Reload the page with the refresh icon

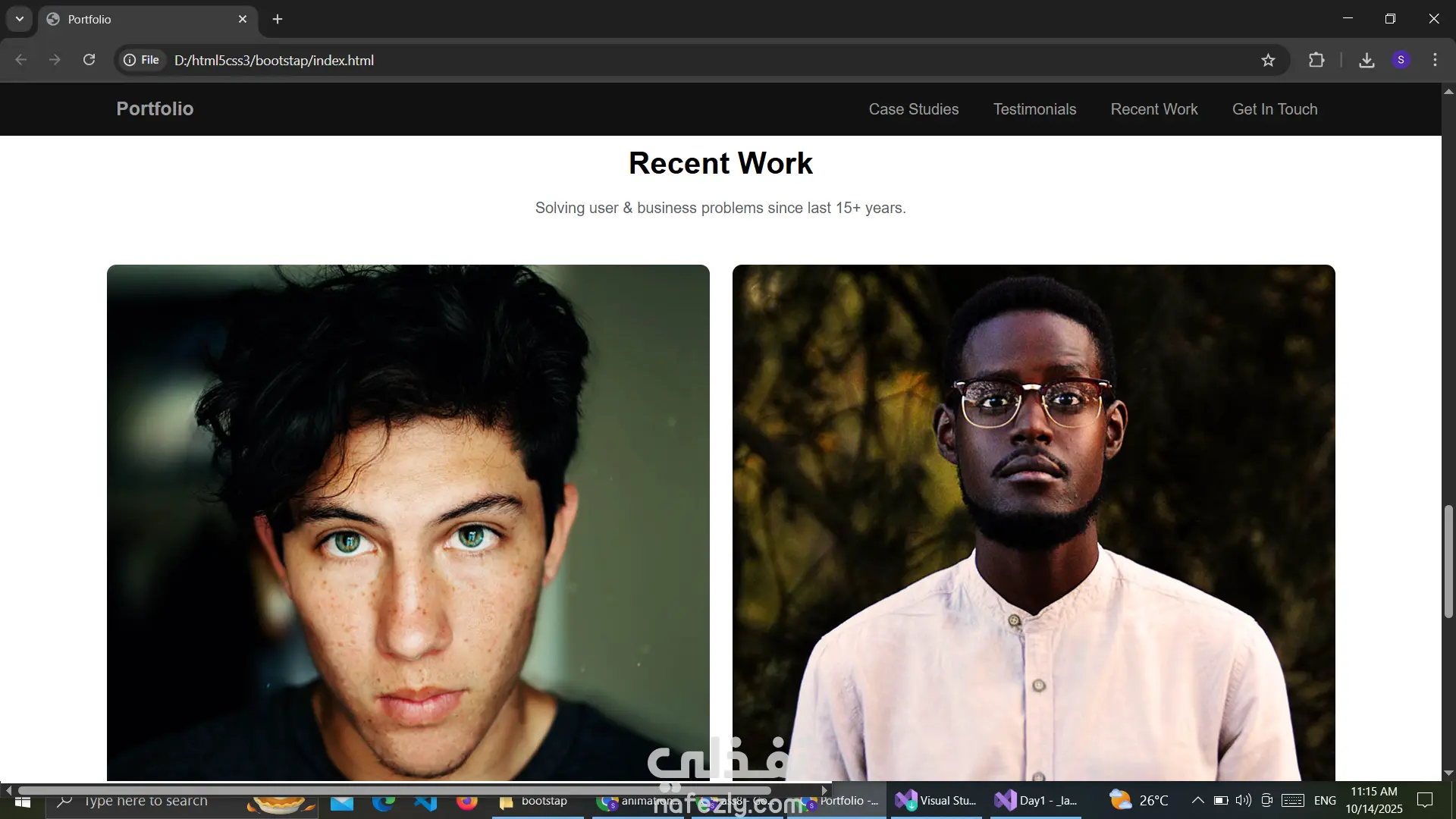(x=89, y=60)
